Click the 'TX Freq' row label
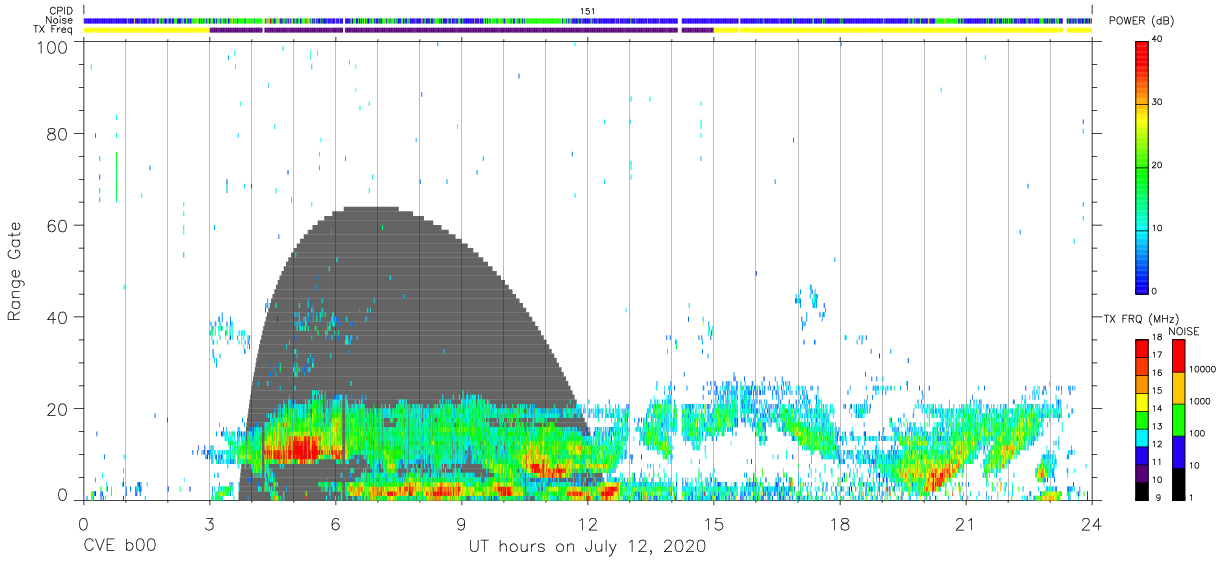The width and height of the screenshot is (1228, 567). pos(55,30)
